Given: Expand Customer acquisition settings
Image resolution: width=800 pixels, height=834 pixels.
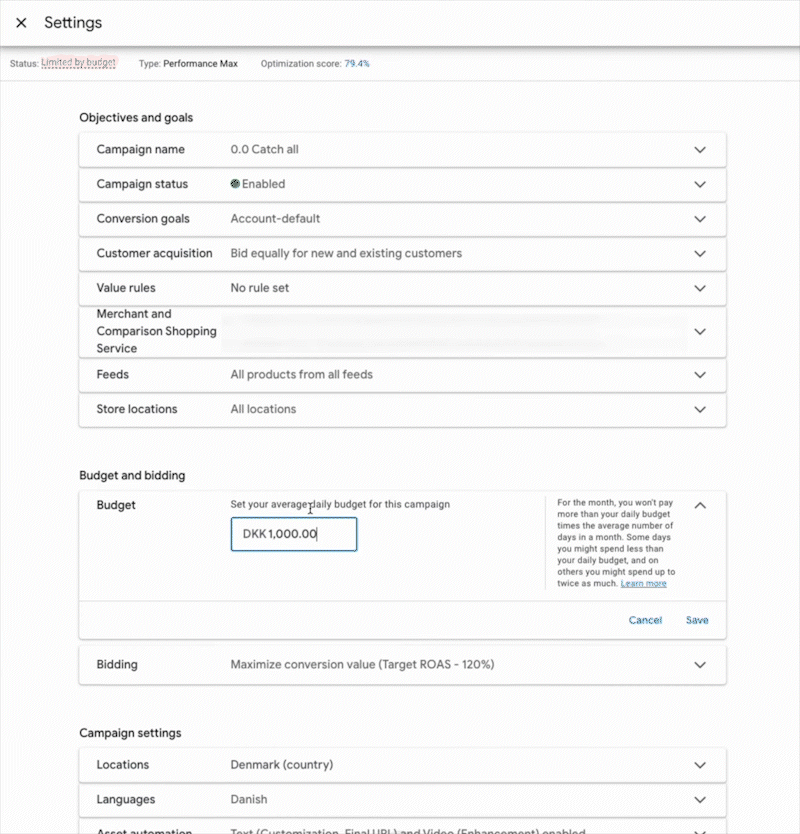Looking at the screenshot, I should (x=699, y=254).
